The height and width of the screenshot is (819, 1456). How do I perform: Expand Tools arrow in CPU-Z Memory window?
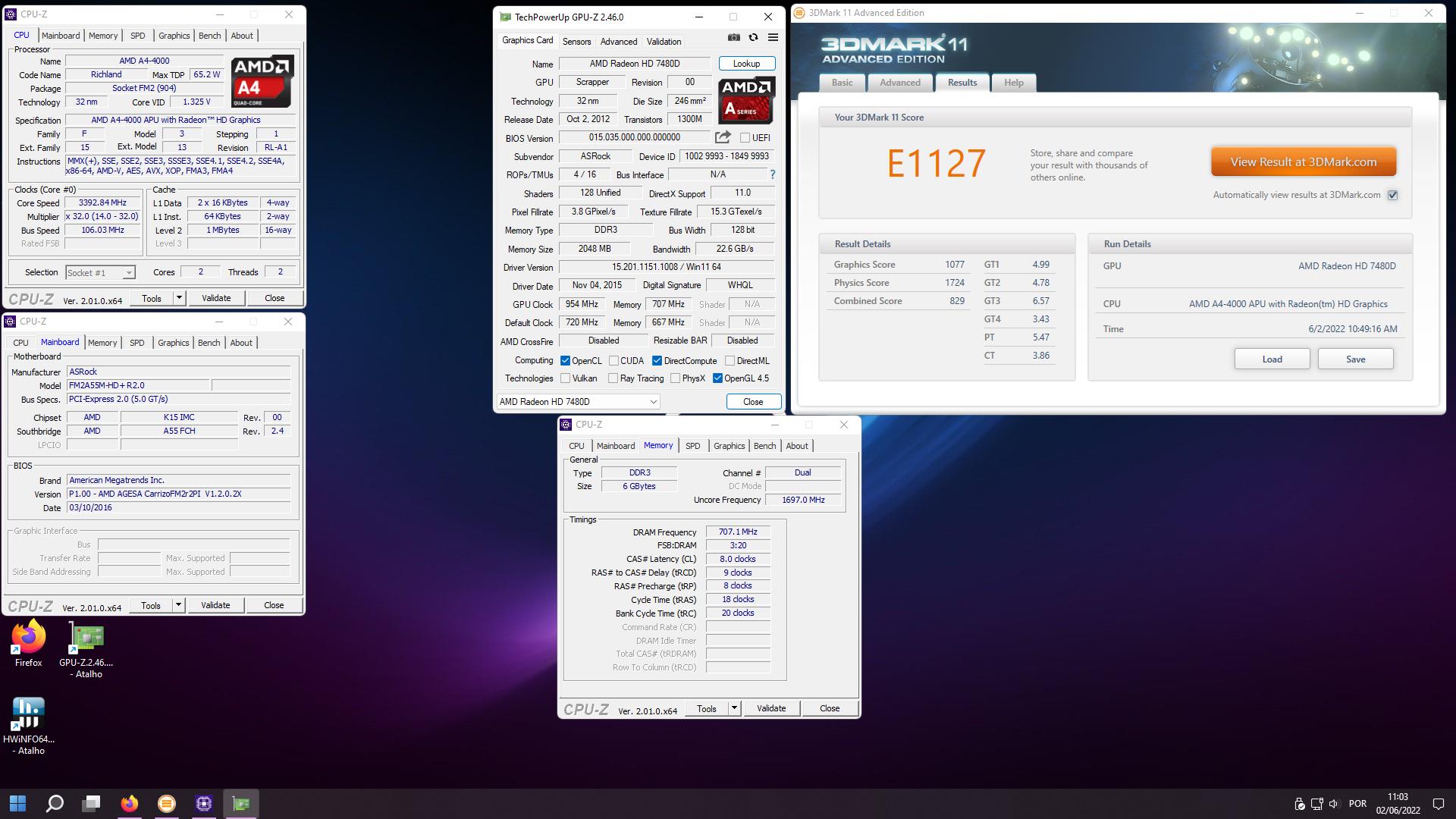(734, 708)
